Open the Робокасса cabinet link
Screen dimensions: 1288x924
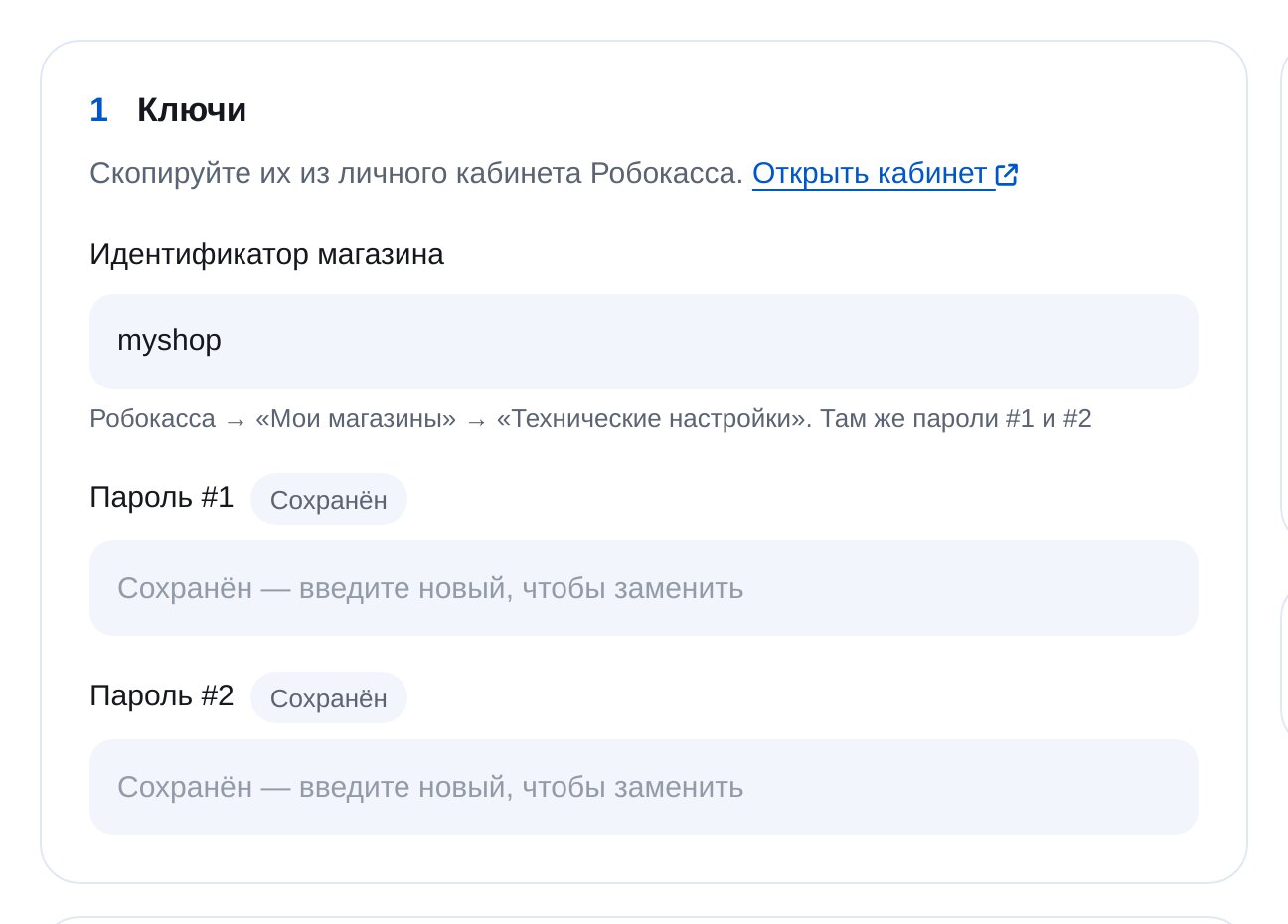pos(885,174)
